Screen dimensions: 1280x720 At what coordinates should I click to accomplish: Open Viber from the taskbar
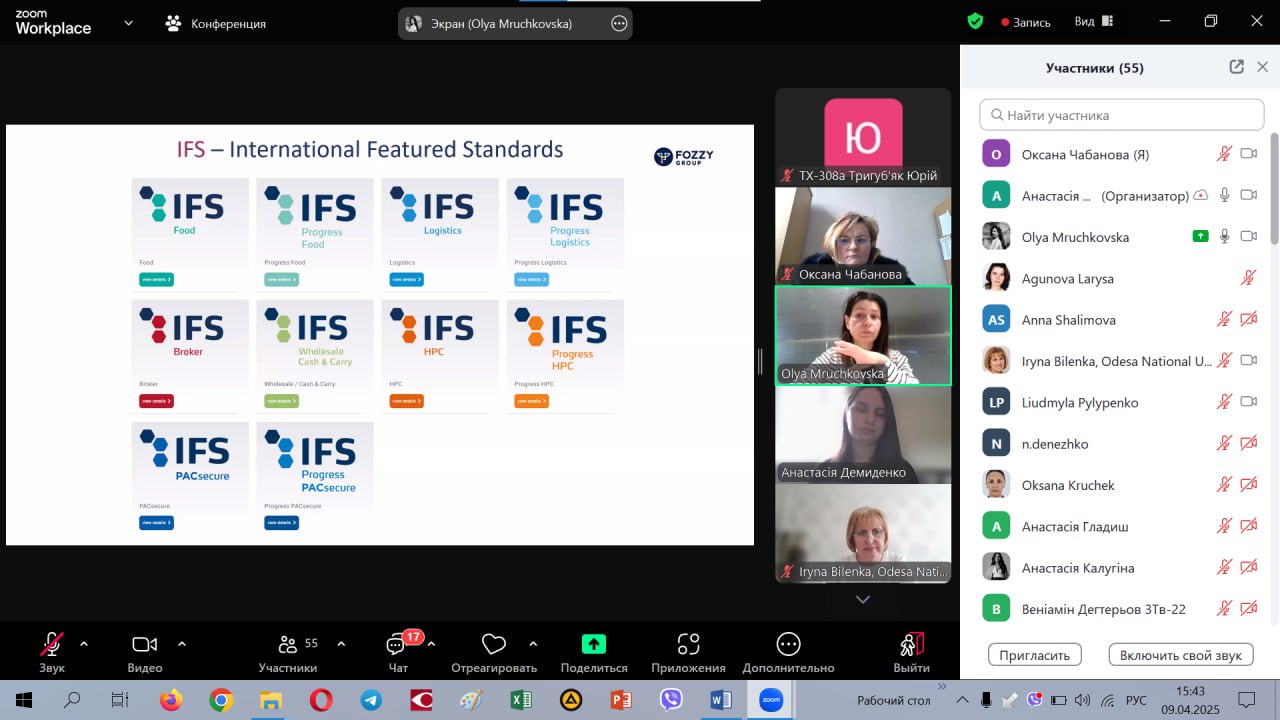pyautogui.click(x=671, y=700)
